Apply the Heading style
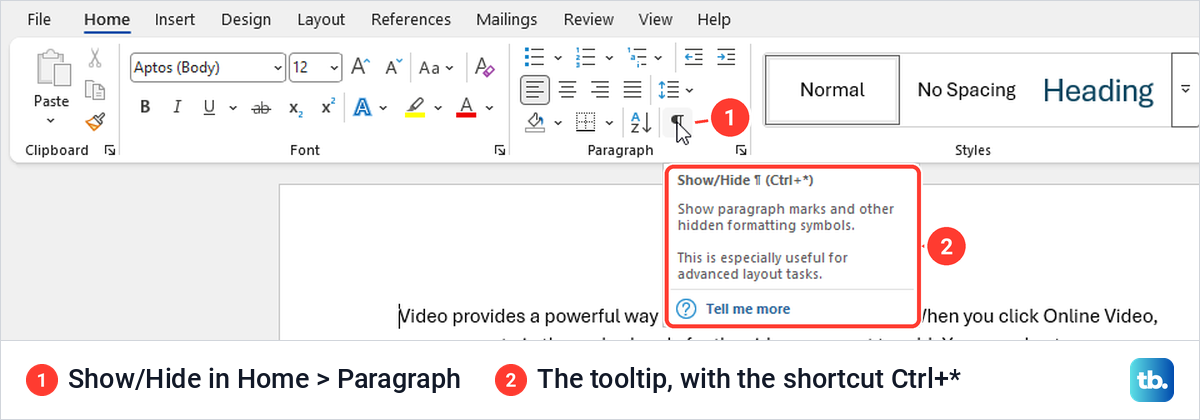This screenshot has height=420, width=1200. click(1098, 90)
